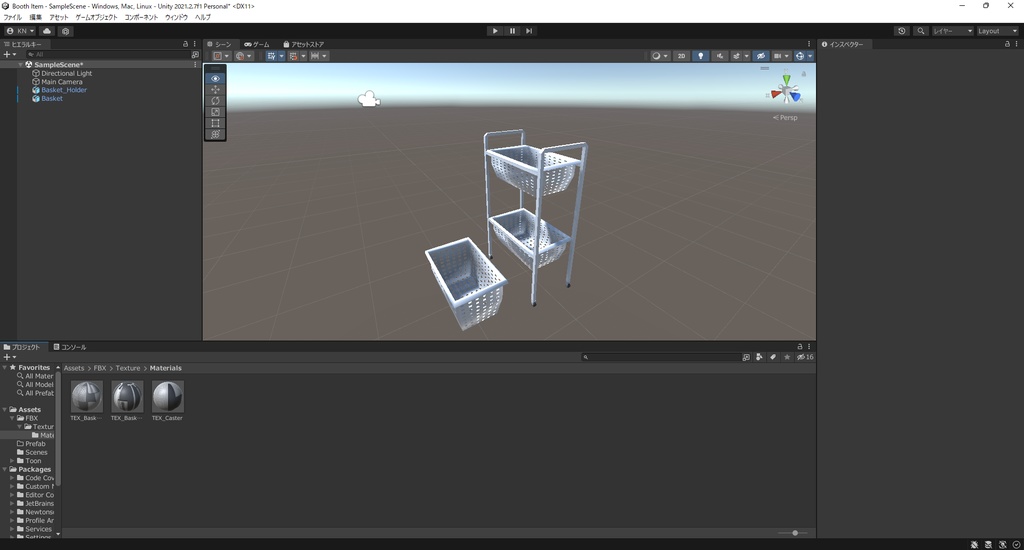This screenshot has height=550, width=1024.
Task: Switch to the コンソール (Console) tab
Action: (70, 347)
